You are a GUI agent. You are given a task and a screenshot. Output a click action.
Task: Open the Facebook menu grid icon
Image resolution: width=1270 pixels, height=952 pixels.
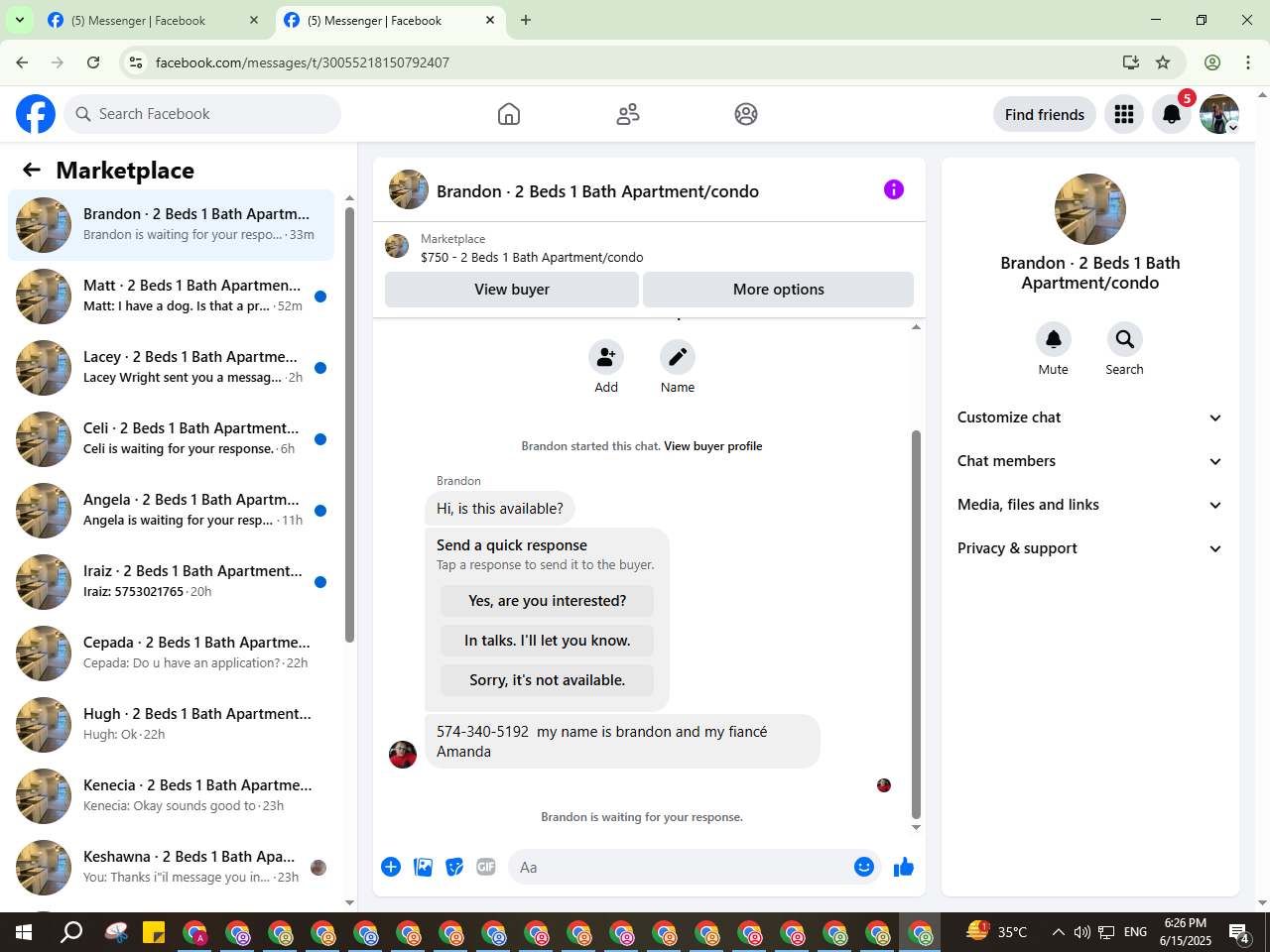click(x=1124, y=114)
